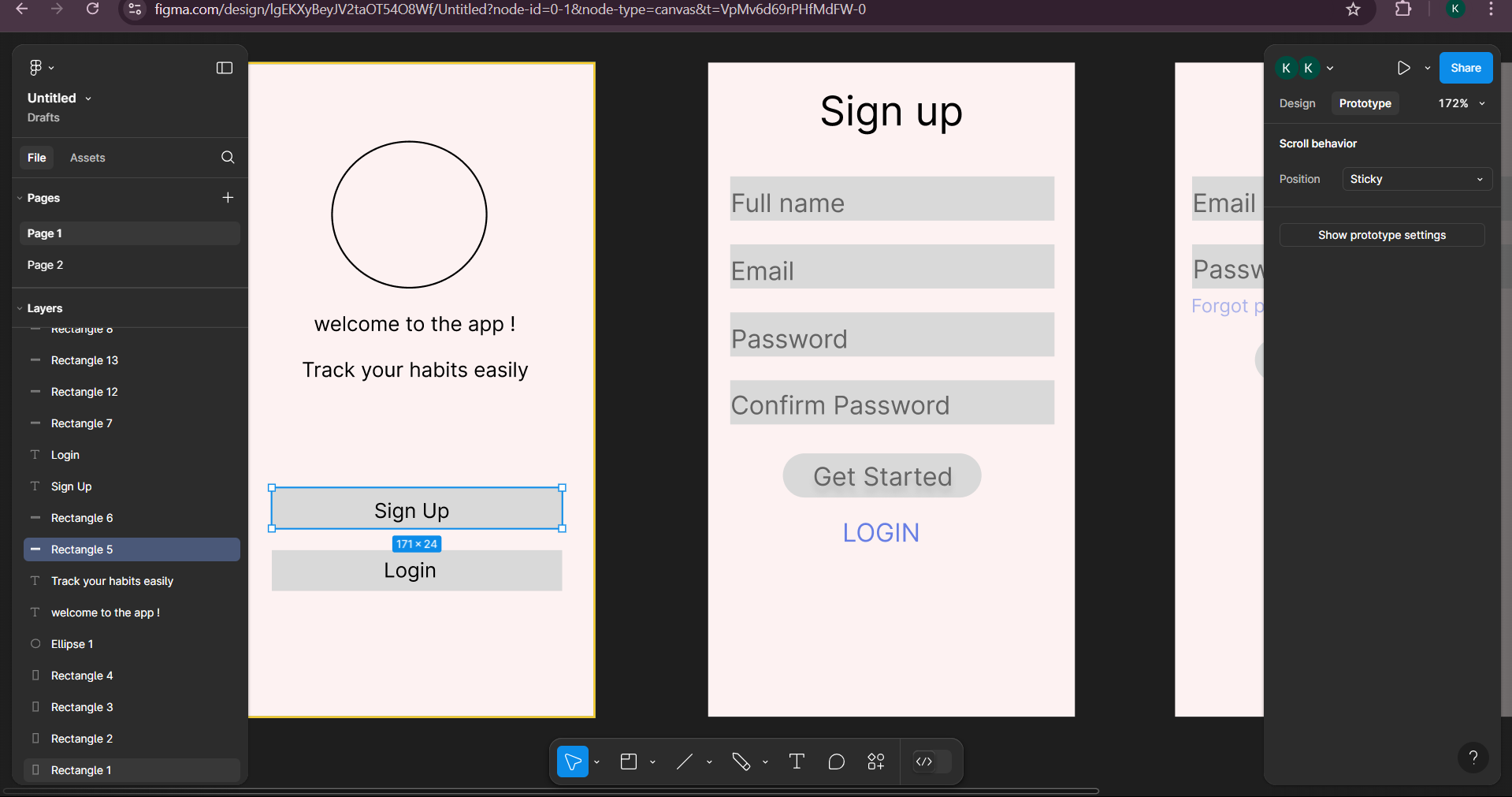Select the Login text layer
The width and height of the screenshot is (1512, 797).
132,455
